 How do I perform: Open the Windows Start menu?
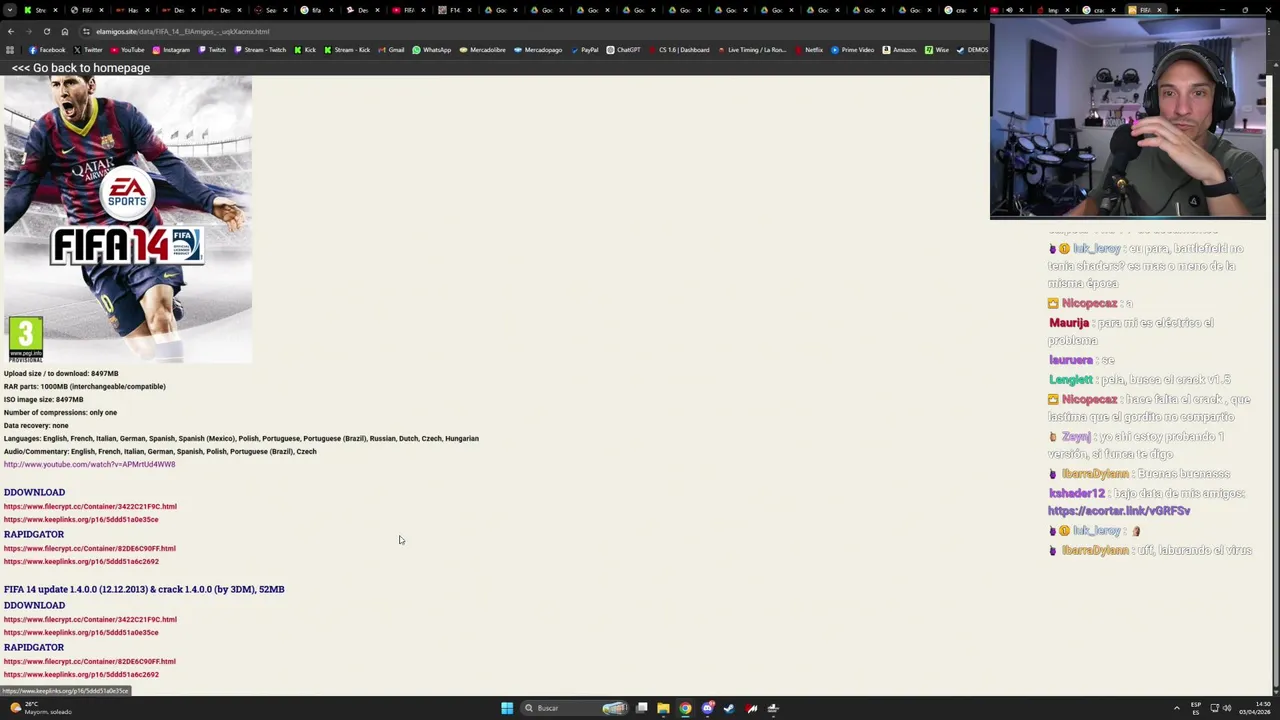pyautogui.click(x=507, y=708)
